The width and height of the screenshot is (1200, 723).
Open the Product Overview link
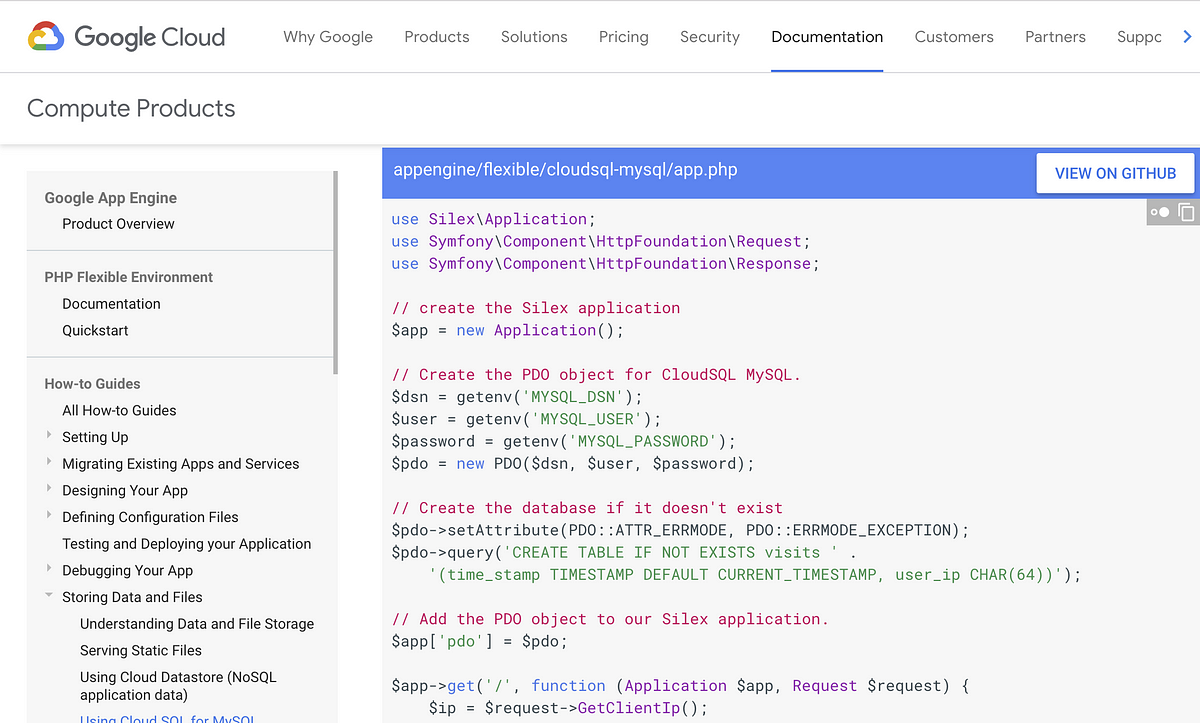pyautogui.click(x=118, y=224)
